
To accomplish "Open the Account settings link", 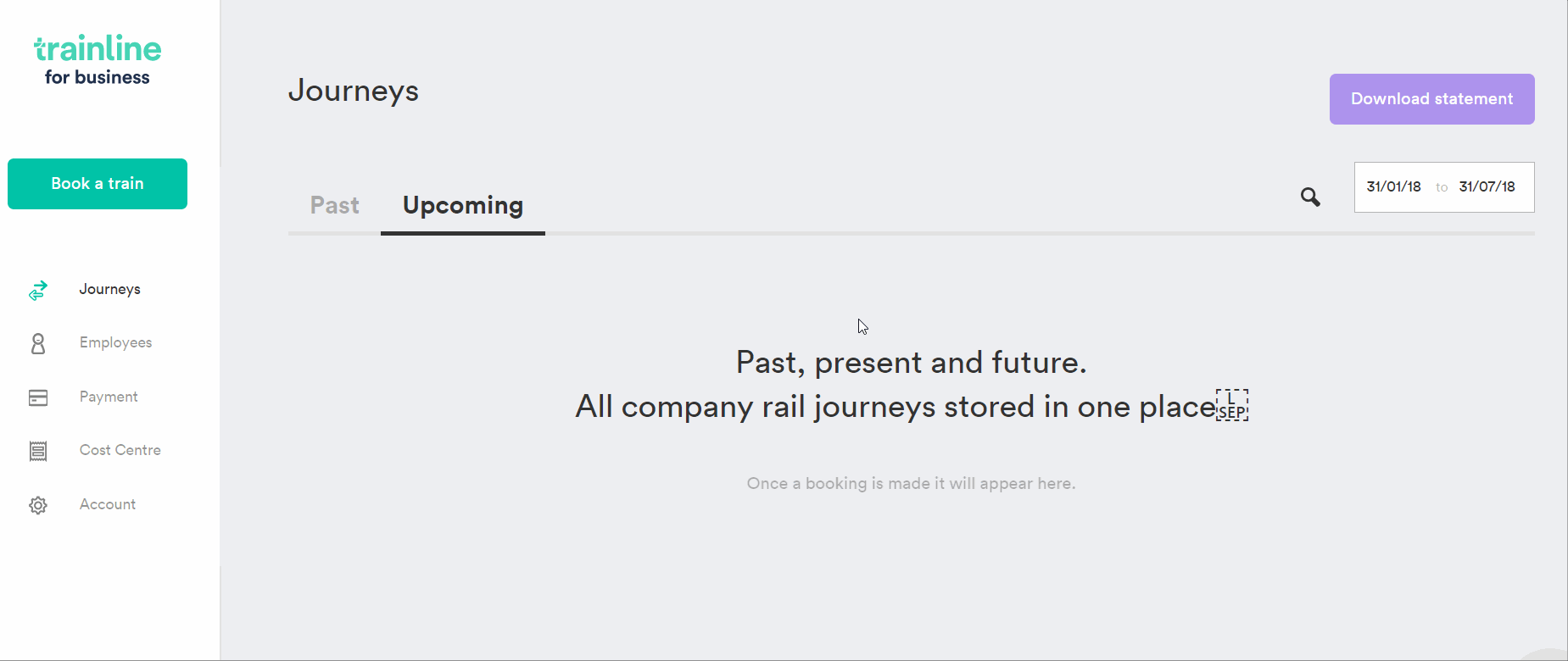I will pyautogui.click(x=108, y=504).
